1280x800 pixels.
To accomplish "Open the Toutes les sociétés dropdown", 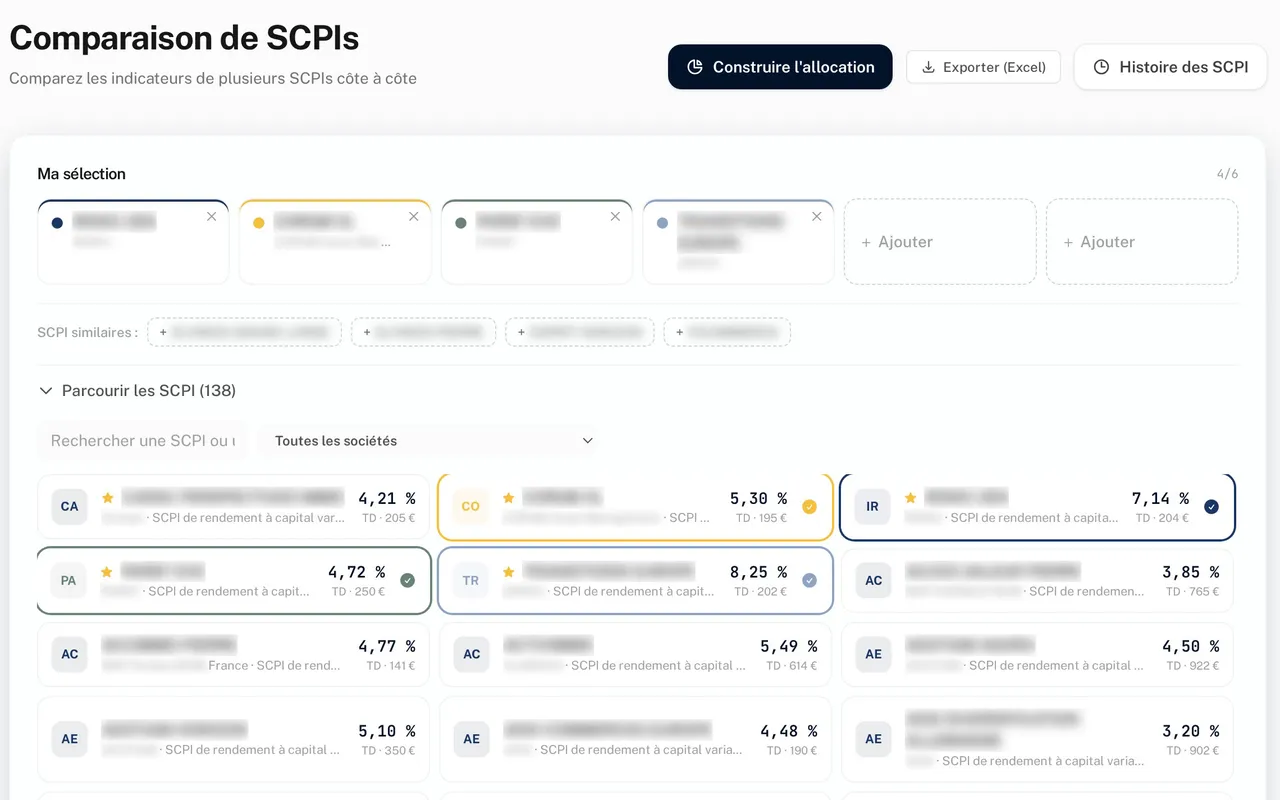I will pos(434,440).
